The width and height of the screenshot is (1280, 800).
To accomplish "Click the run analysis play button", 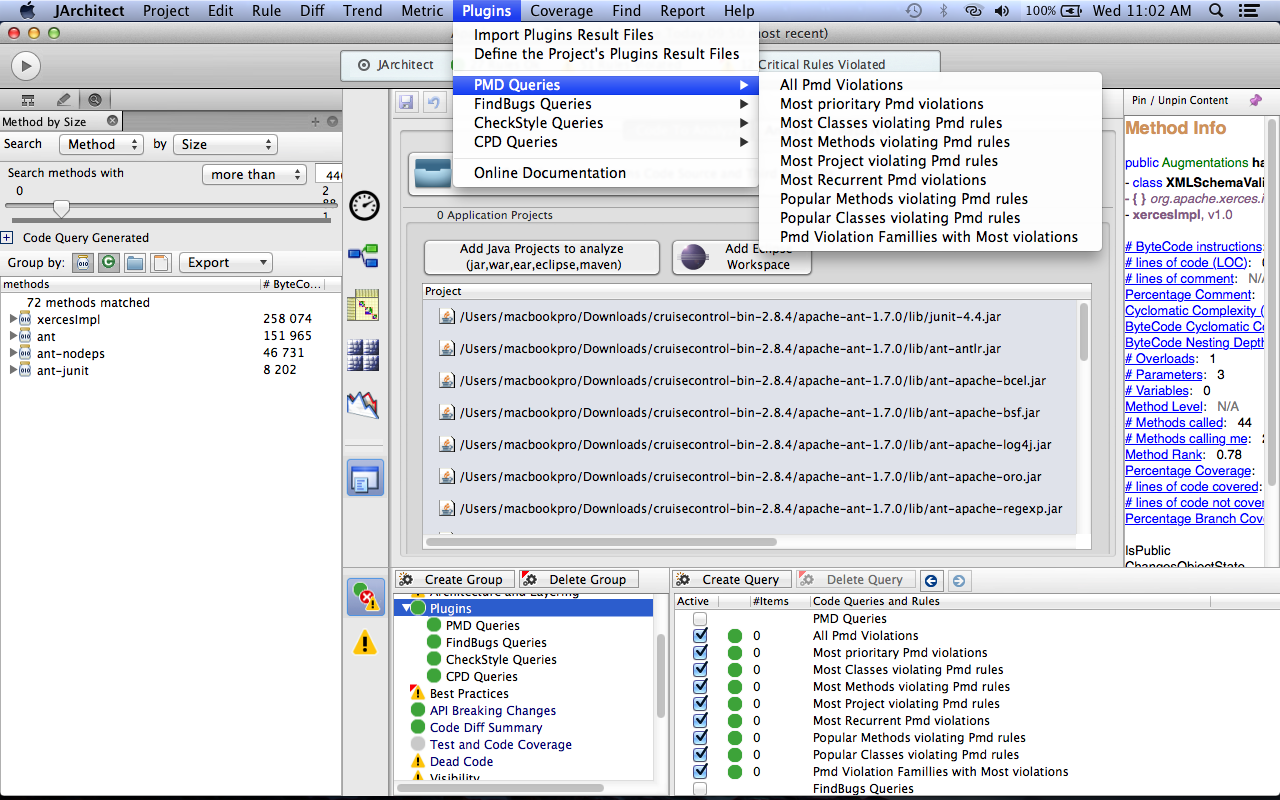I will [x=25, y=66].
